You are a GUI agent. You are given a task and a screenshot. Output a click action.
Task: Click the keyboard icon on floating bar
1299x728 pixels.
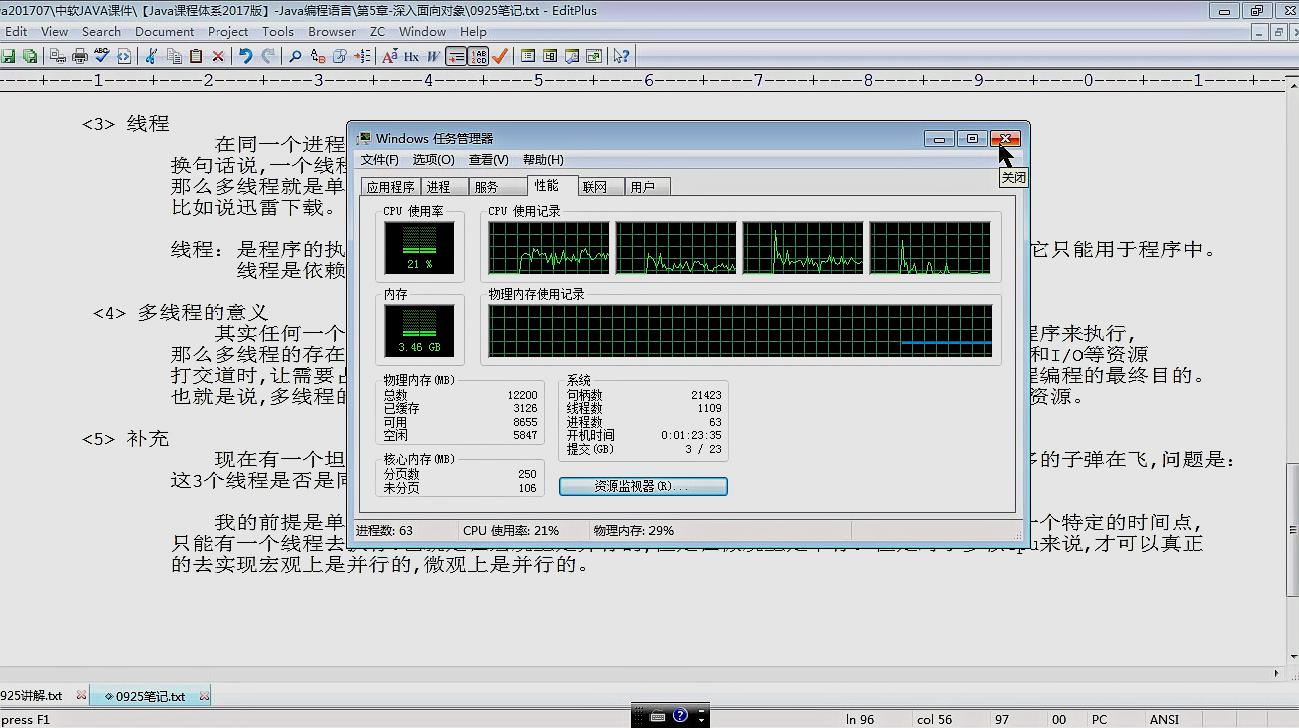click(x=658, y=717)
